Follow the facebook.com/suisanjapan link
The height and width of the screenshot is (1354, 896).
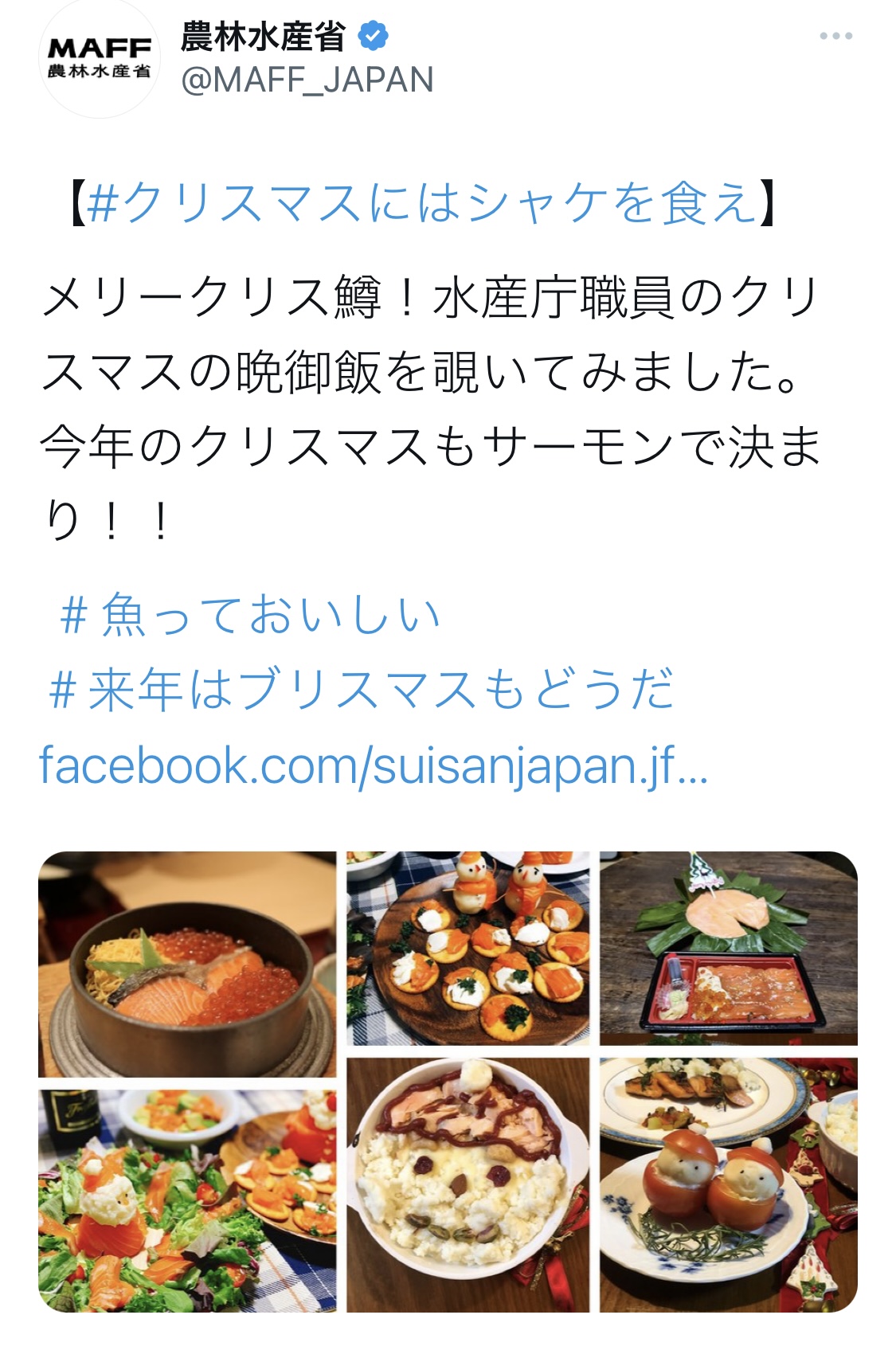(374, 765)
